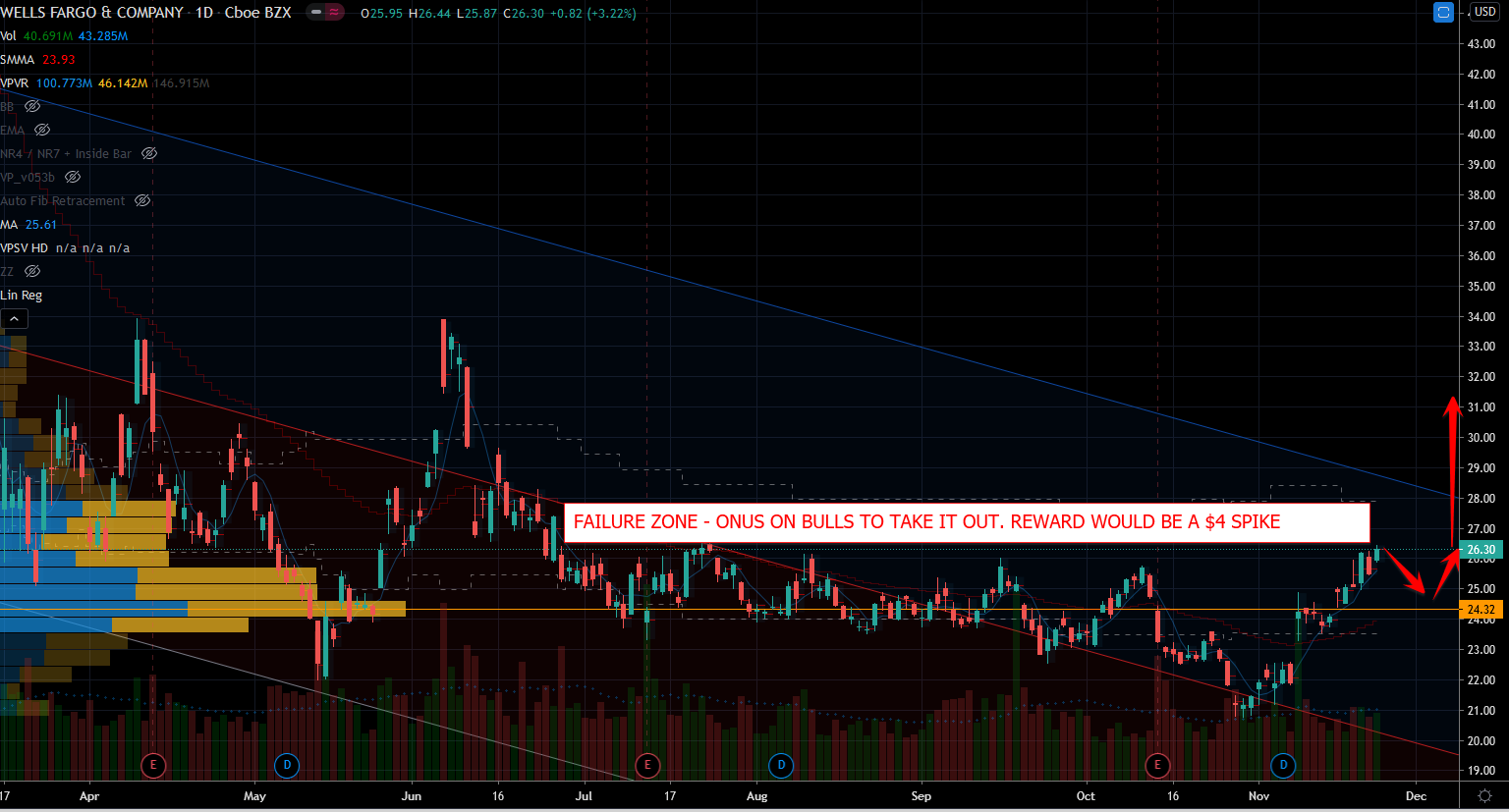The image size is (1509, 812).
Task: Click the current price tag 26.30
Action: coord(1481,550)
